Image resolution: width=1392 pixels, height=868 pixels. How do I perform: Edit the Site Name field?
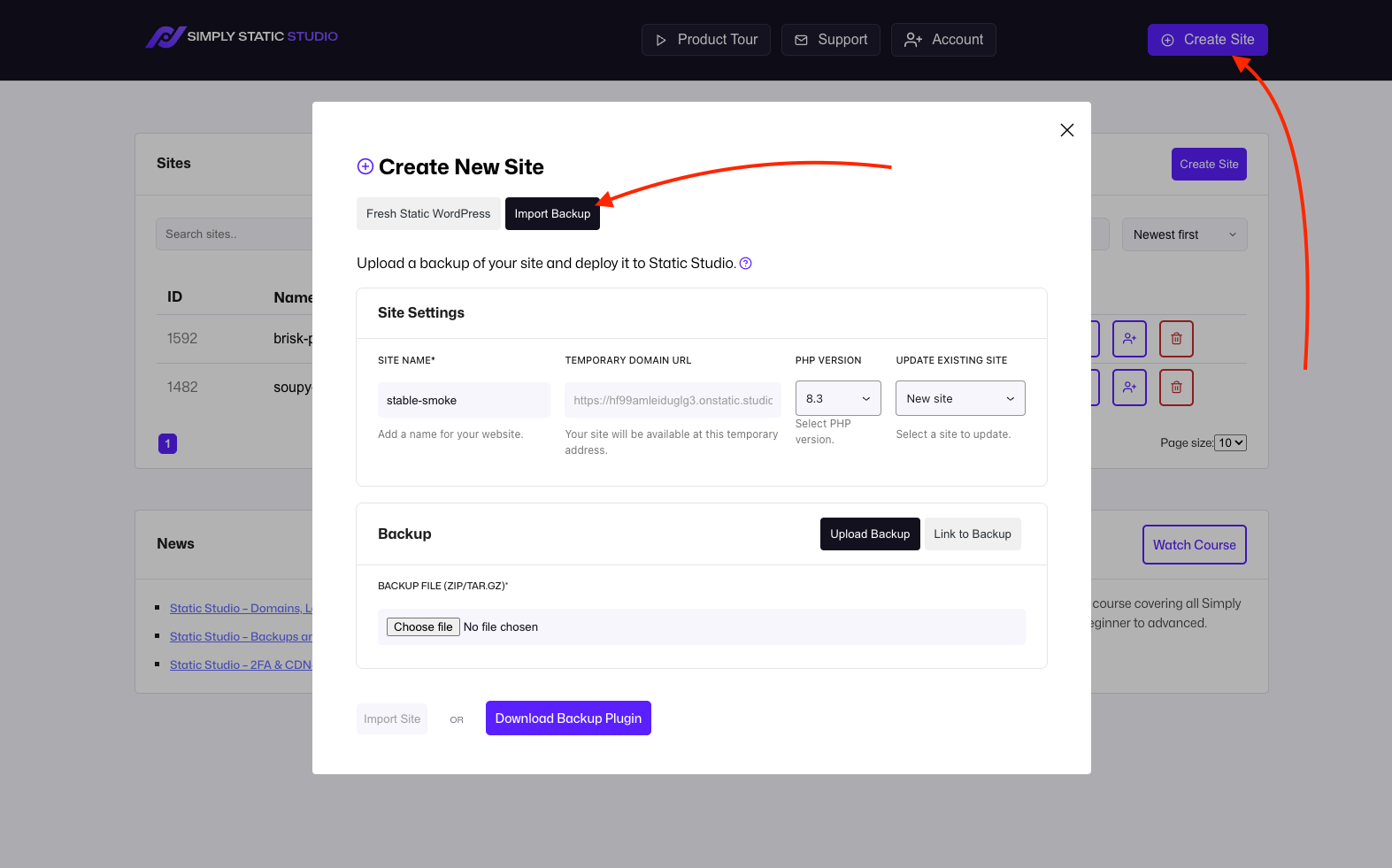(x=464, y=400)
